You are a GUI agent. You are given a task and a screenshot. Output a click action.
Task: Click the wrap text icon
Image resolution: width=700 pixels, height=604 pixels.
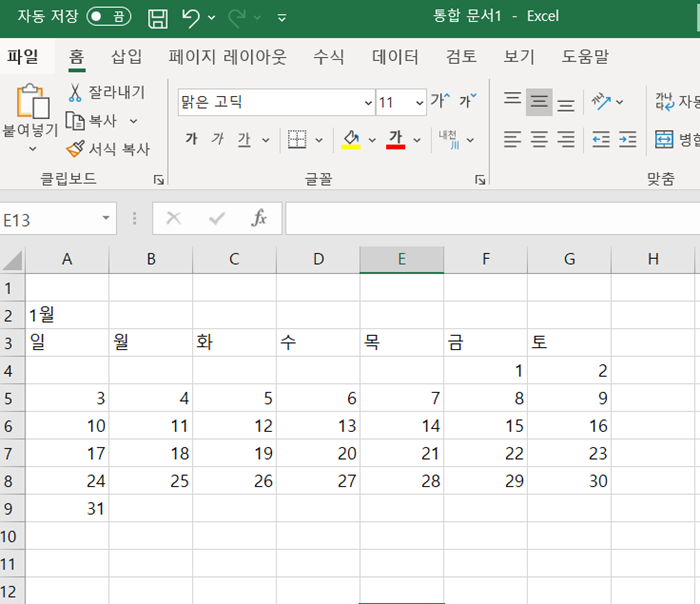pyautogui.click(x=665, y=101)
